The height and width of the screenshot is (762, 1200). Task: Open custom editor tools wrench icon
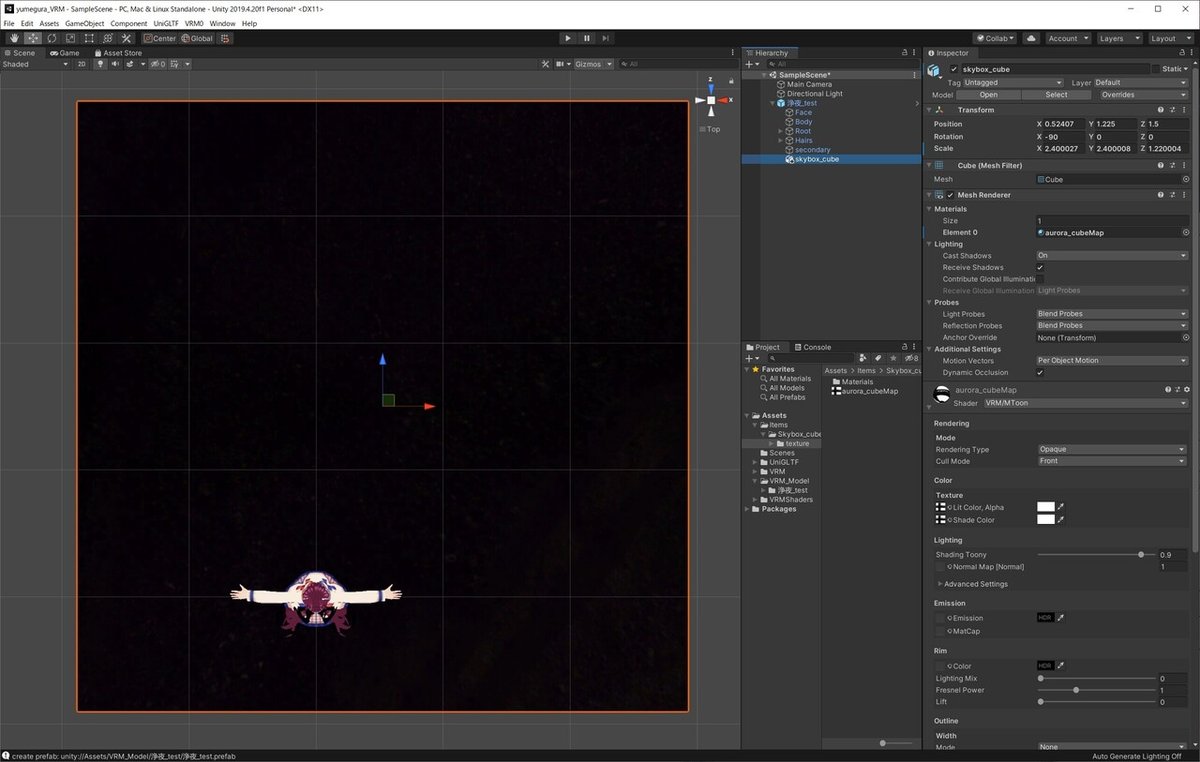pos(126,38)
